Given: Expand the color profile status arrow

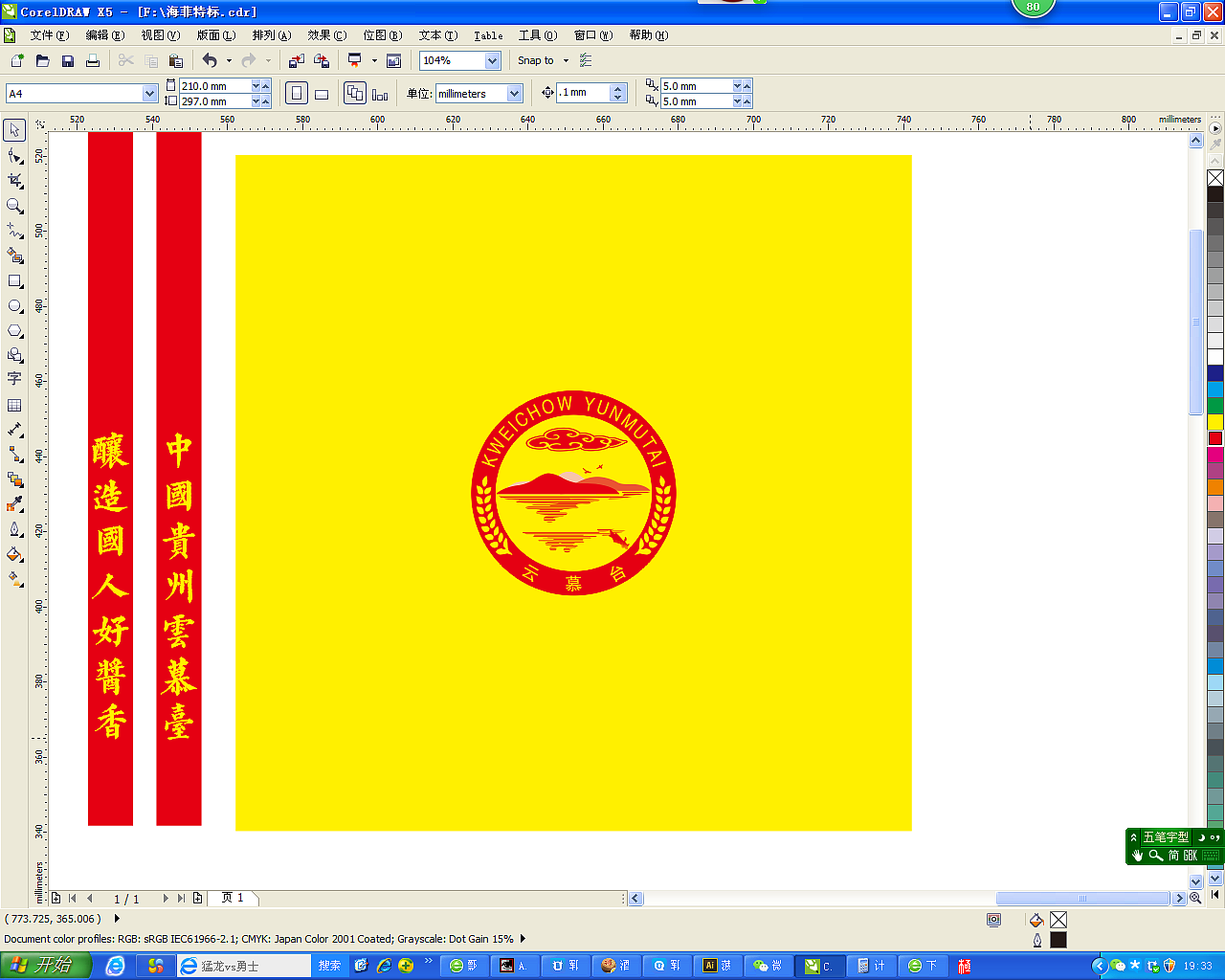Looking at the screenshot, I should click(523, 939).
